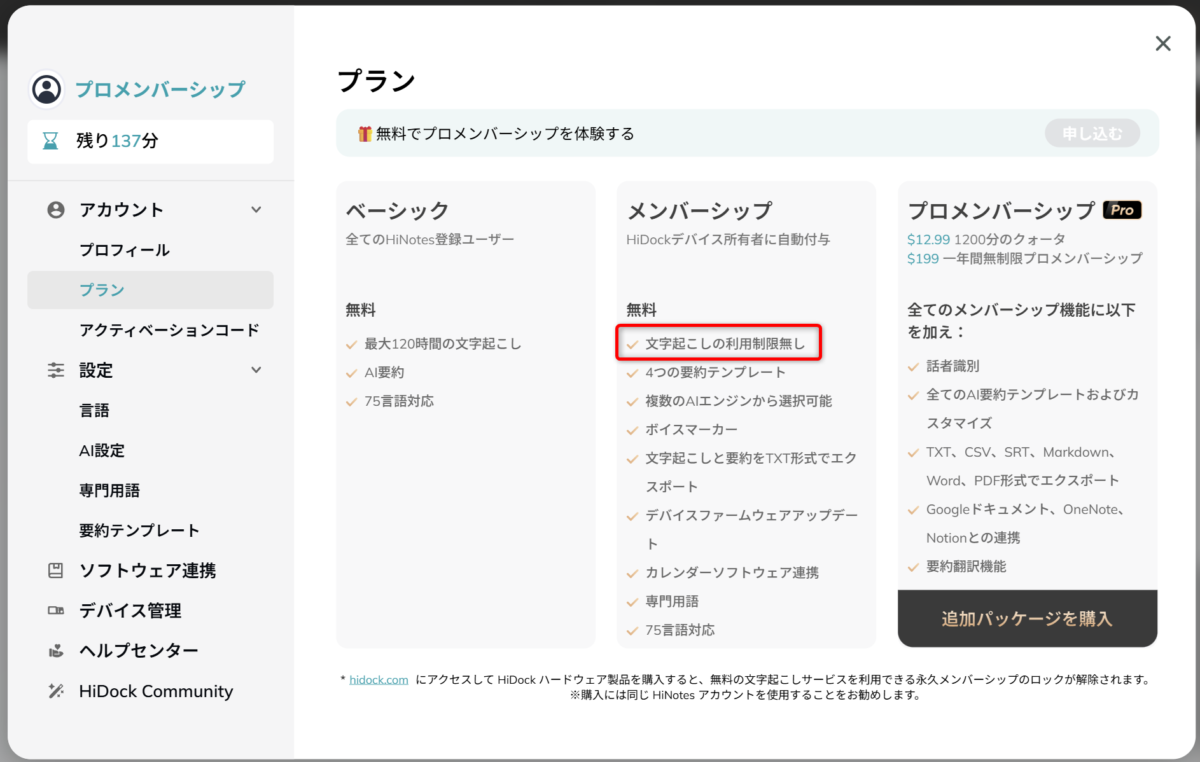Click 文字起こしの利用制限無し feature text
1200x762 pixels.
(725, 344)
